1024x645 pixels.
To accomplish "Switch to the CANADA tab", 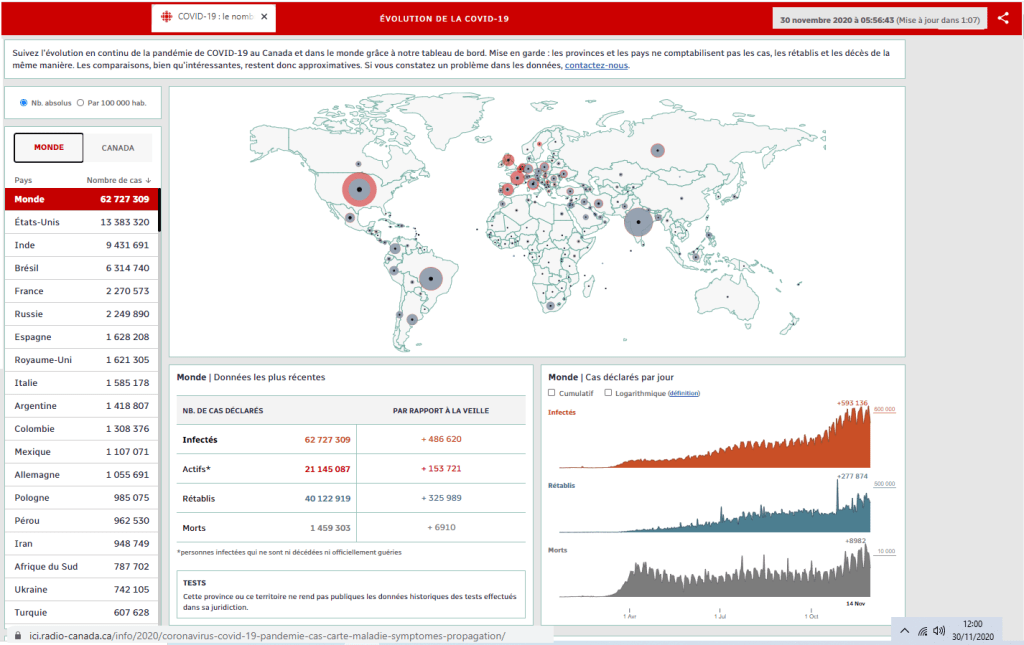I will coord(118,148).
